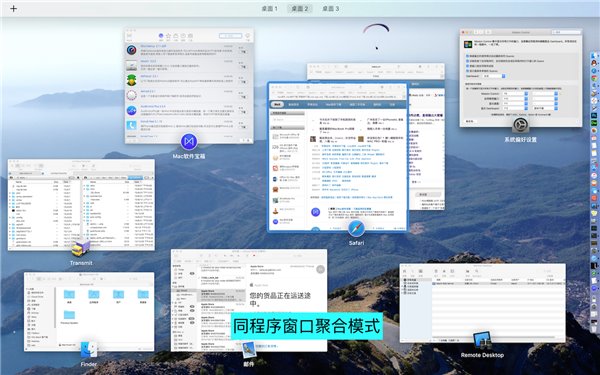Select the Remote Desktop binoculars icon

click(x=482, y=340)
